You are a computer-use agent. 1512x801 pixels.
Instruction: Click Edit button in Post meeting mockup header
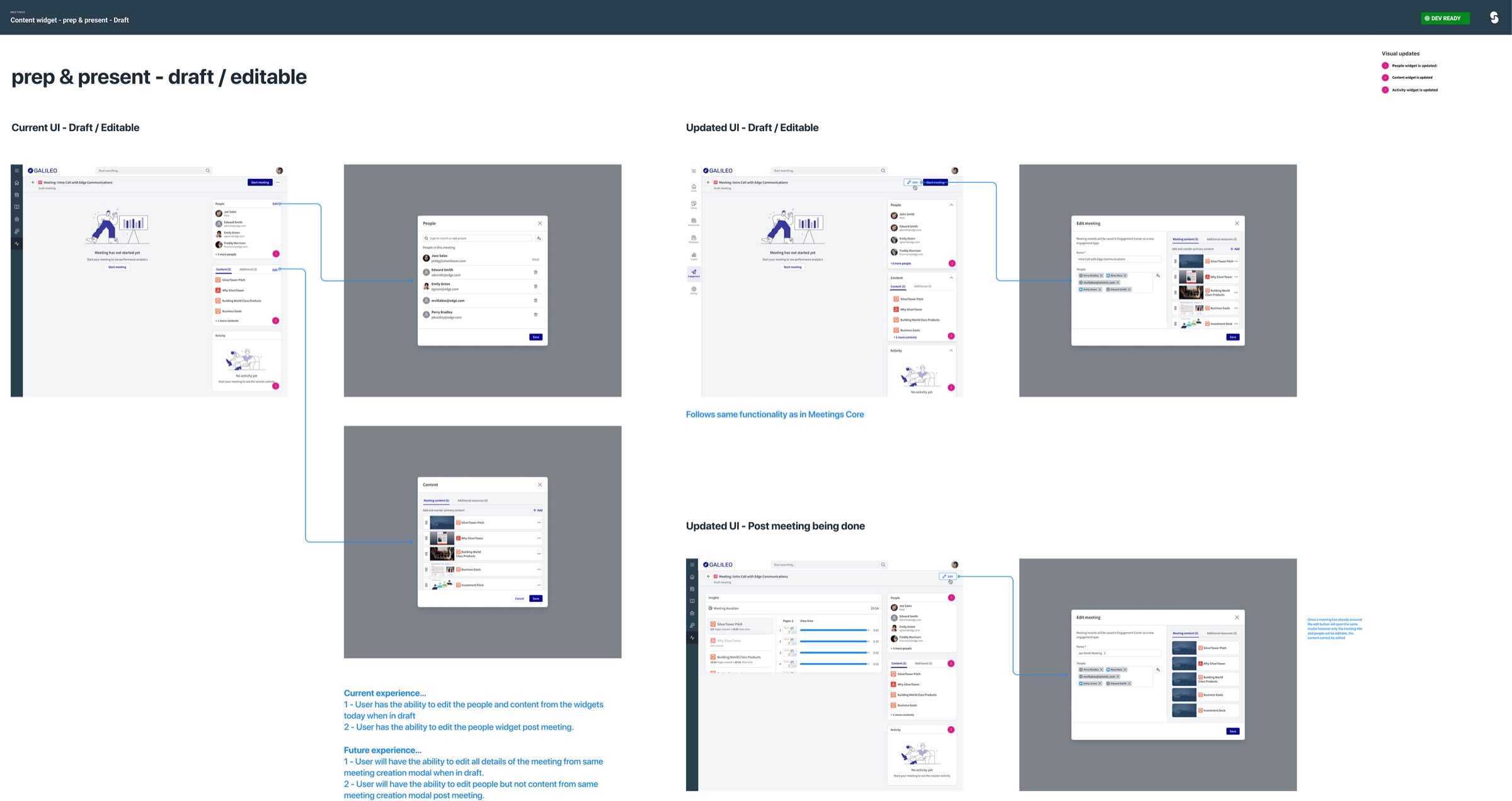click(948, 576)
